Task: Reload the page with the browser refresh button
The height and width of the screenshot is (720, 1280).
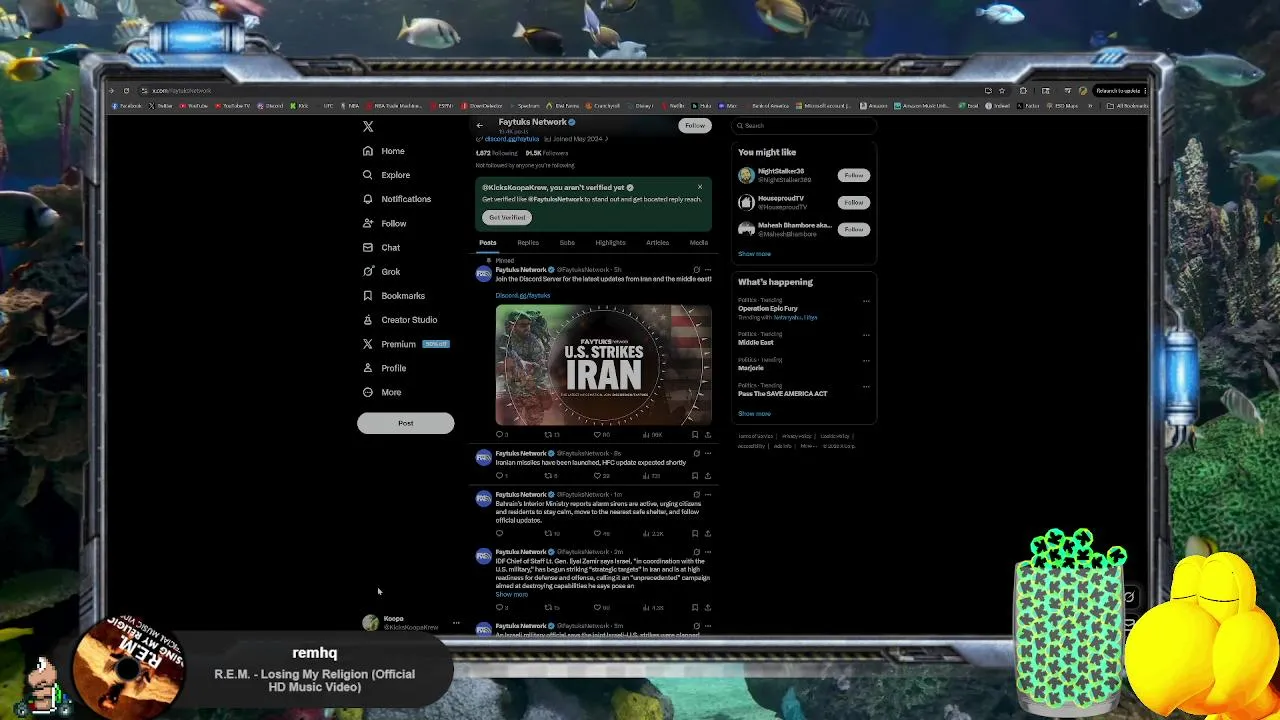Action: [x=126, y=91]
